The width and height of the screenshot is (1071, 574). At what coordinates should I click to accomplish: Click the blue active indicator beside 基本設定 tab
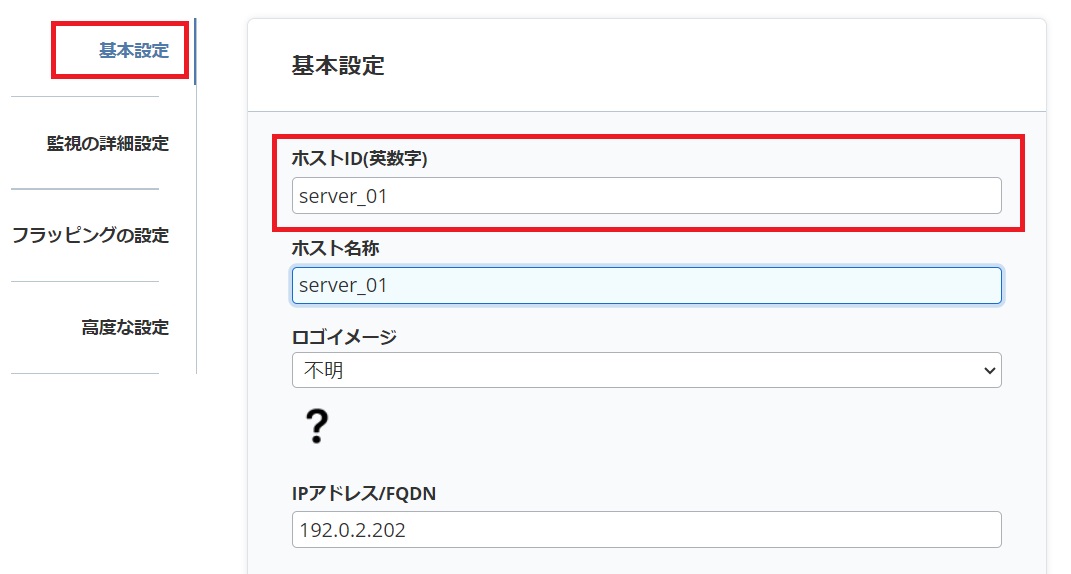(195, 51)
